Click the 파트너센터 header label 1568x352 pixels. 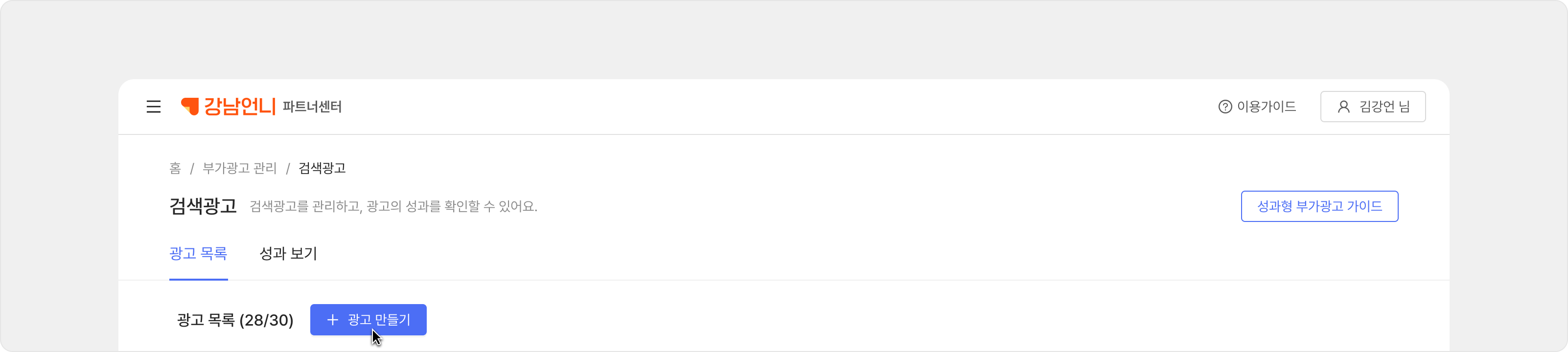[x=312, y=107]
